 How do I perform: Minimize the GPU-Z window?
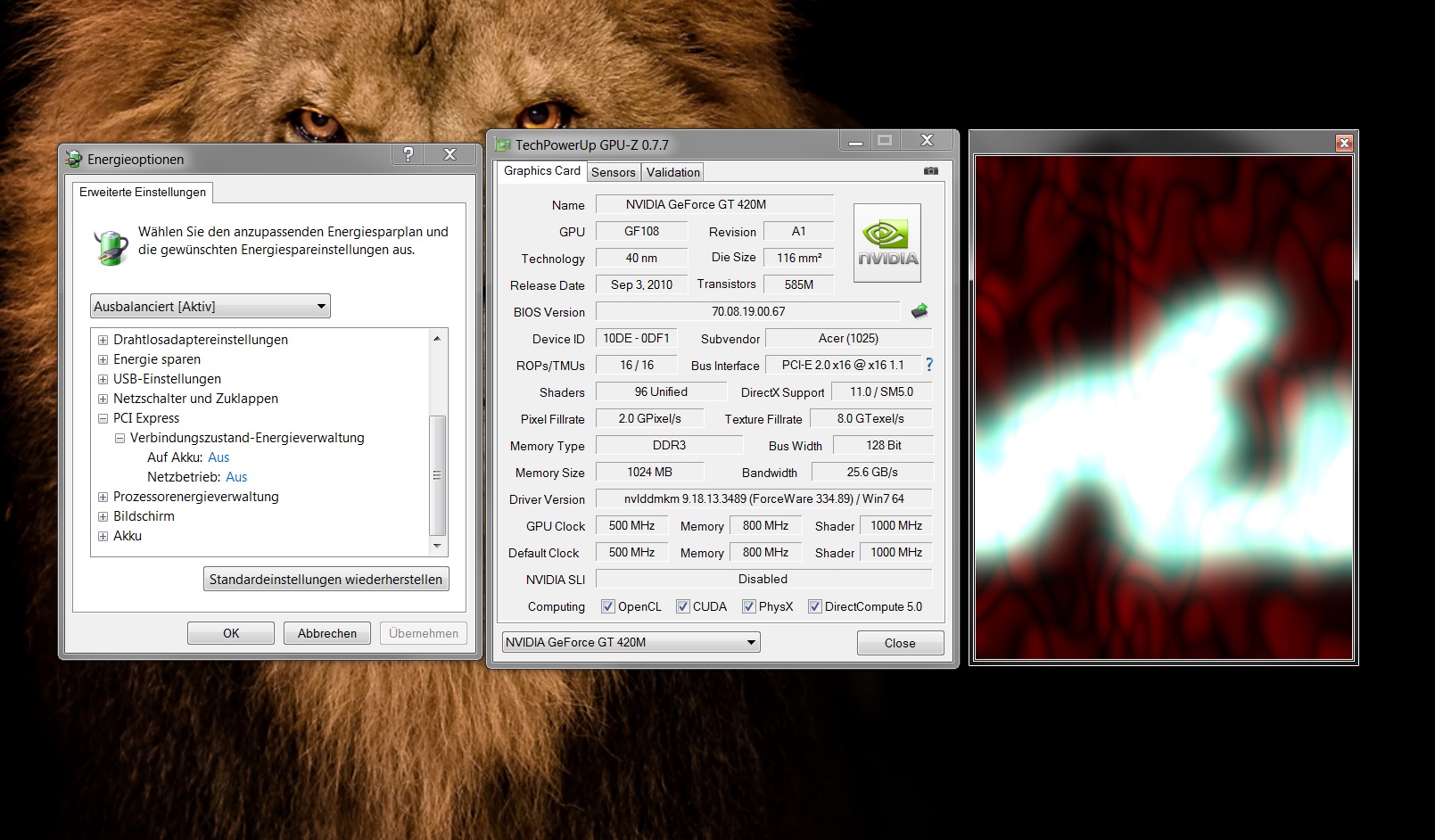[855, 141]
